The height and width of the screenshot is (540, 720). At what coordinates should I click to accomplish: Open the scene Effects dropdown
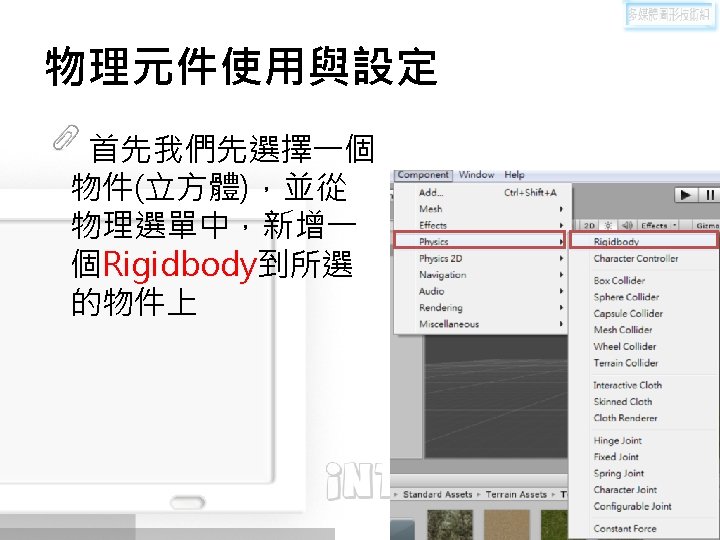pos(658,225)
